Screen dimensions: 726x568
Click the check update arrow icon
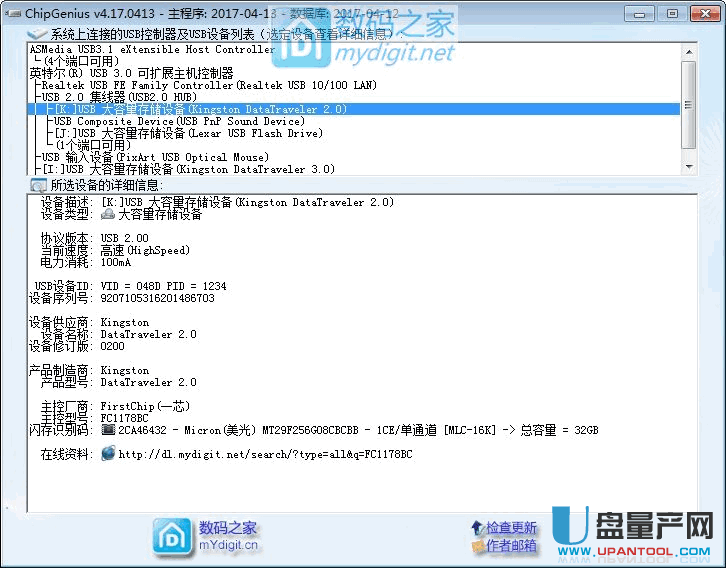(478, 527)
